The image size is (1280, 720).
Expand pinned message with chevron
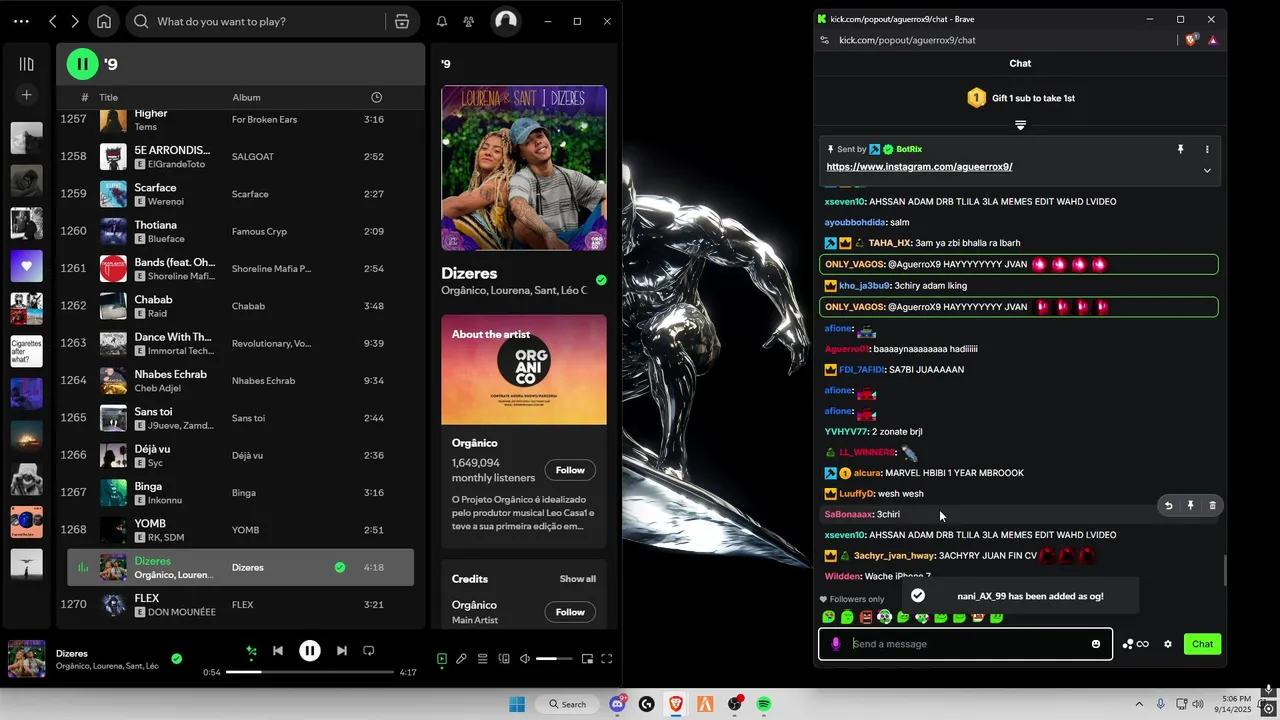tap(1207, 170)
